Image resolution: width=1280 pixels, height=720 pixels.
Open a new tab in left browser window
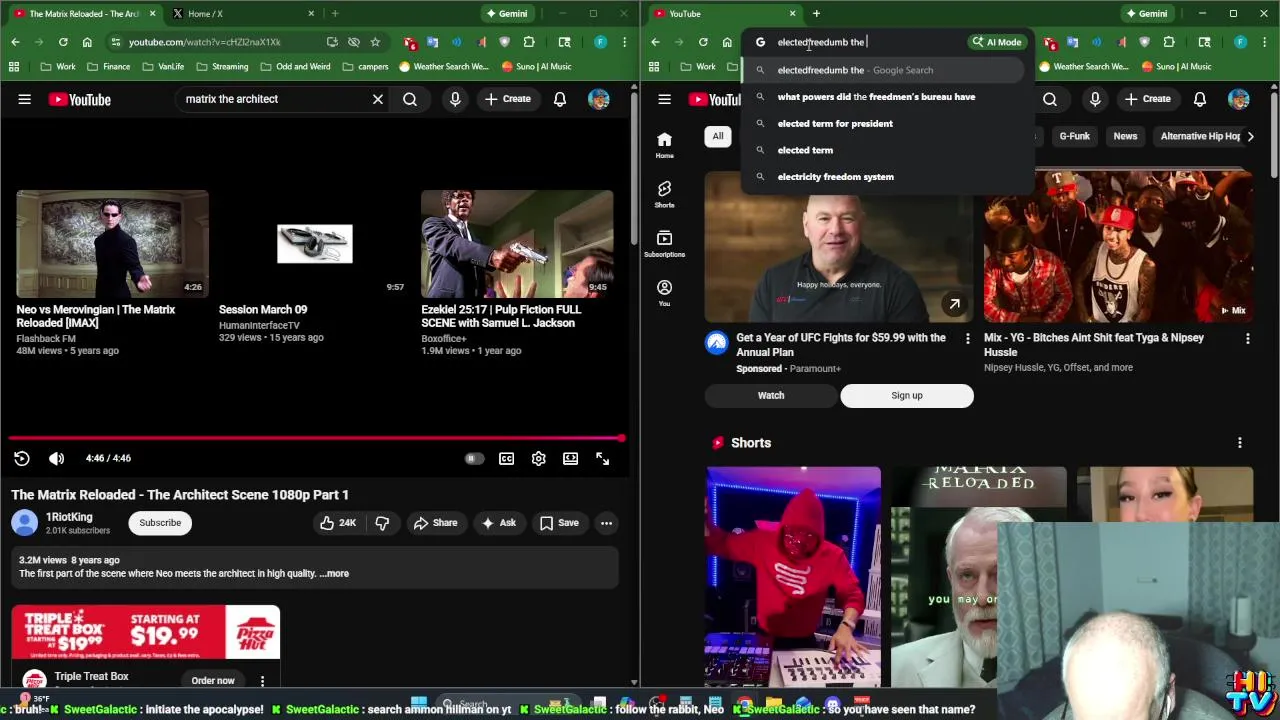pos(335,14)
